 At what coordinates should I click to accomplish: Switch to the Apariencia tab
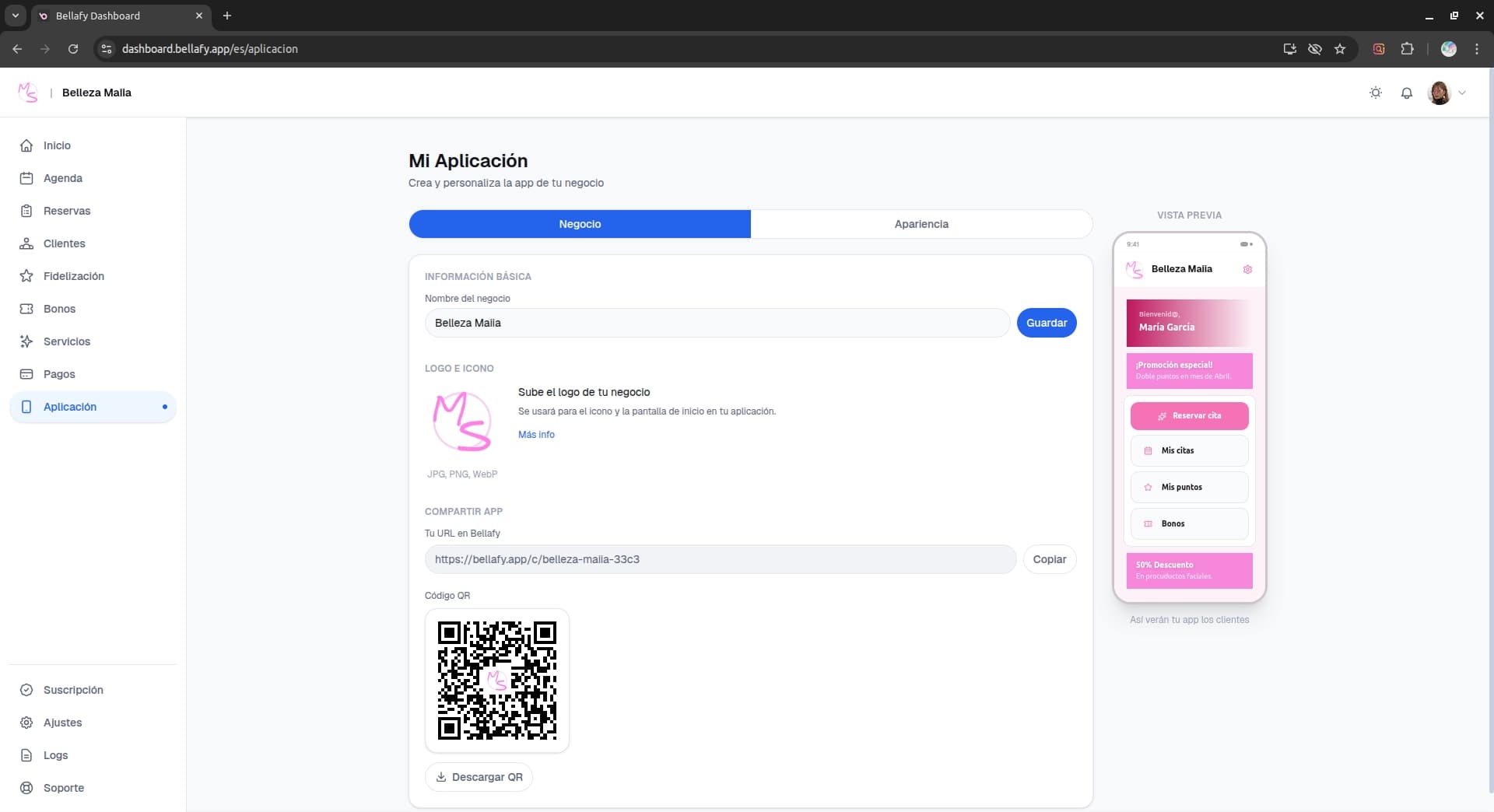coord(921,224)
